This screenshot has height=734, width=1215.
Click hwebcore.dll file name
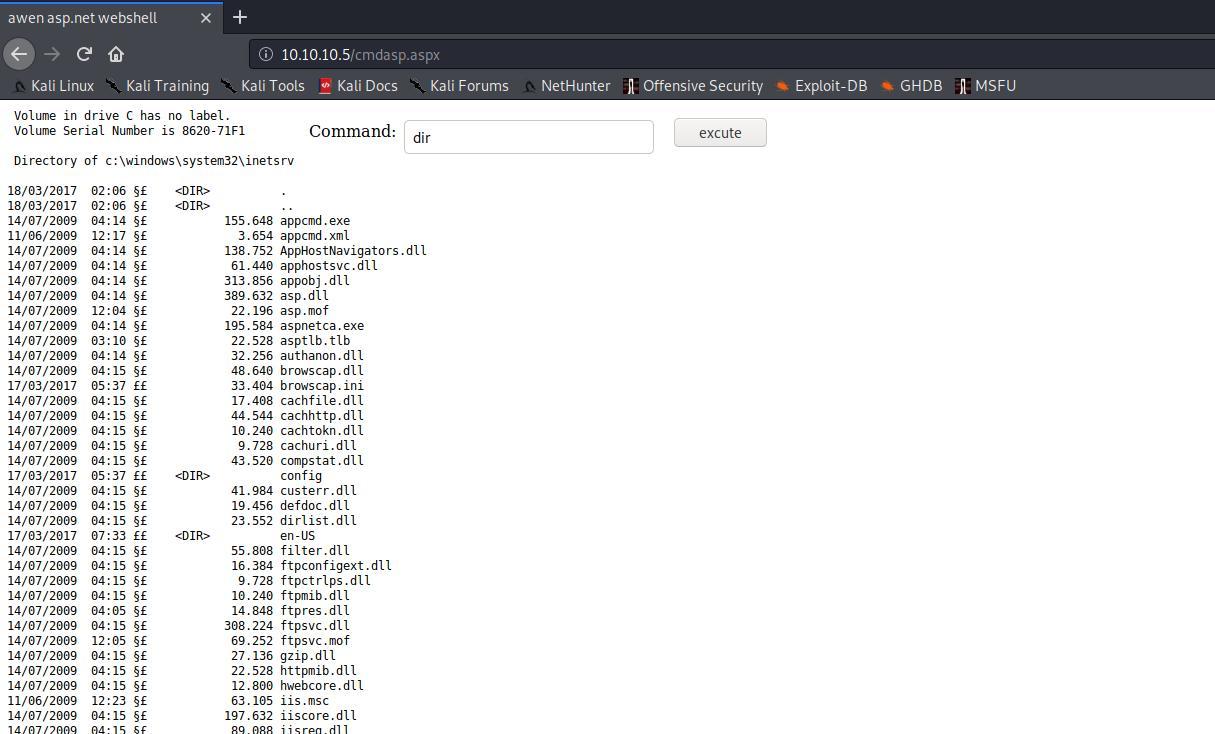point(322,686)
